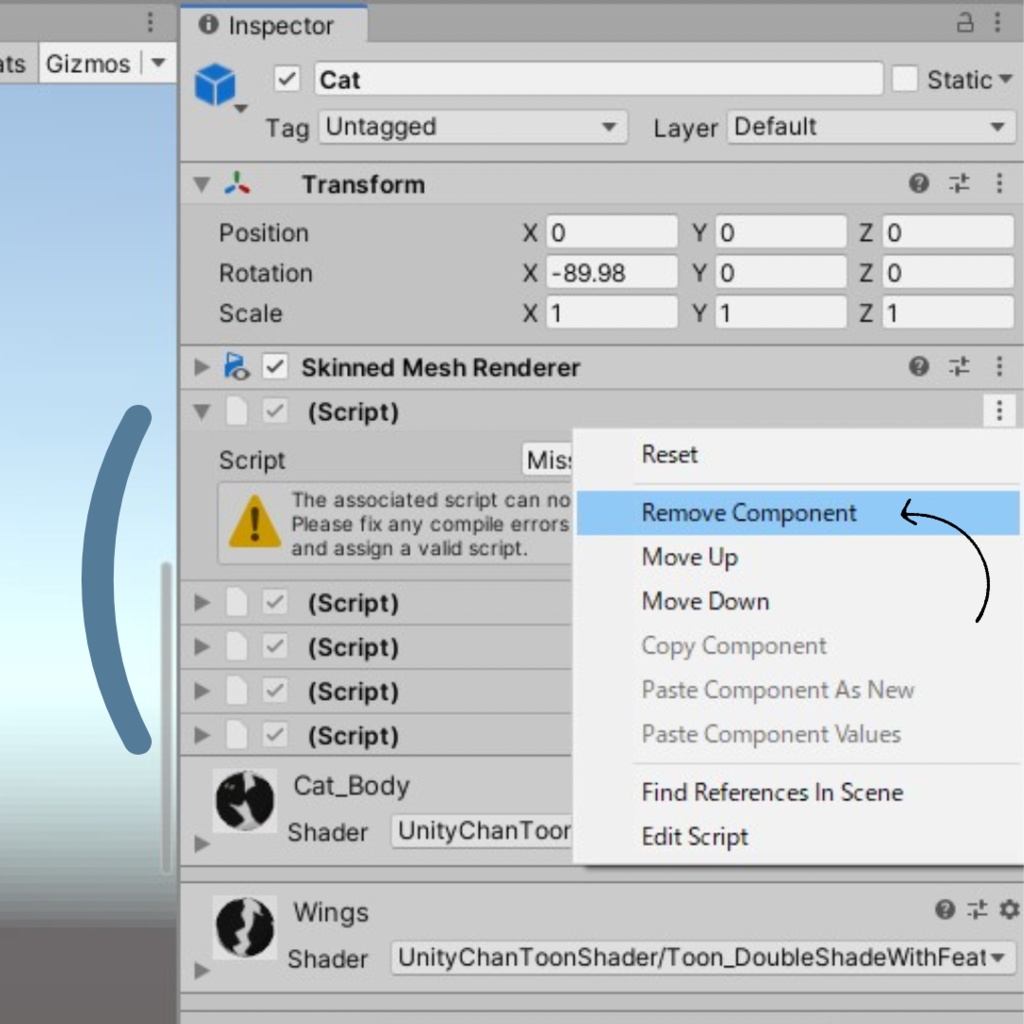This screenshot has width=1024, height=1024.
Task: Toggle the Cat object's active checkbox
Action: click(x=287, y=80)
